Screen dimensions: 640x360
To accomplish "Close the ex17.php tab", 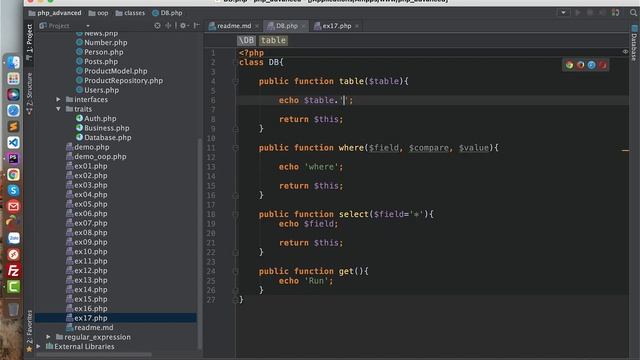I will pos(357,26).
